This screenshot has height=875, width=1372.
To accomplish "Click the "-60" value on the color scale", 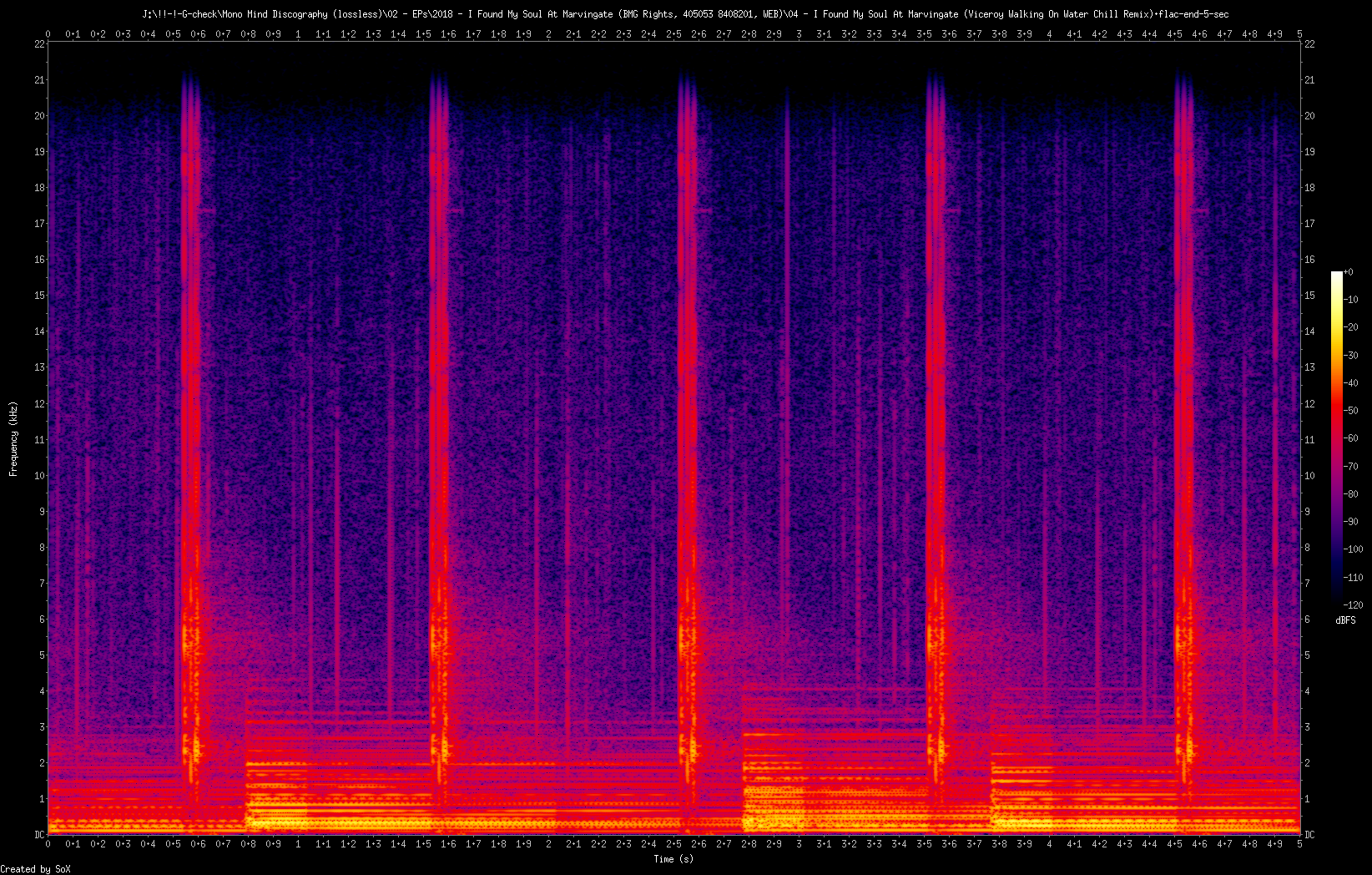I will [x=1351, y=438].
